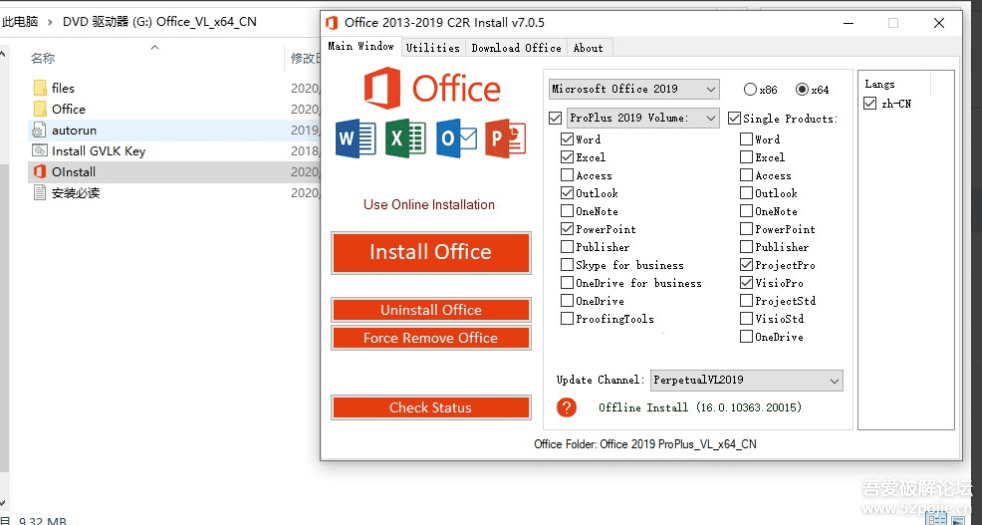Viewport: 982px width, 525px height.
Task: Enable Excel under Single Products
Action: click(x=746, y=157)
